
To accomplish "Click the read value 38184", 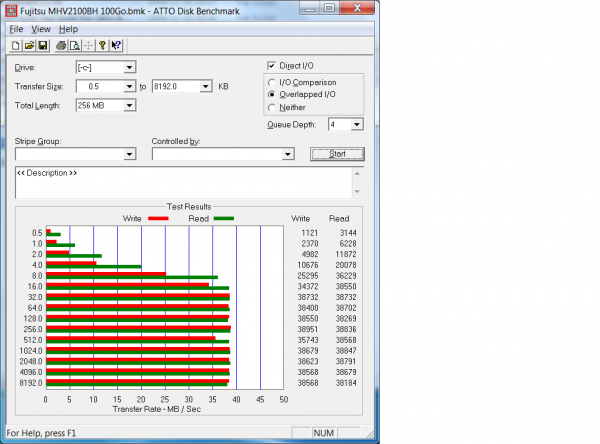I will tap(346, 383).
